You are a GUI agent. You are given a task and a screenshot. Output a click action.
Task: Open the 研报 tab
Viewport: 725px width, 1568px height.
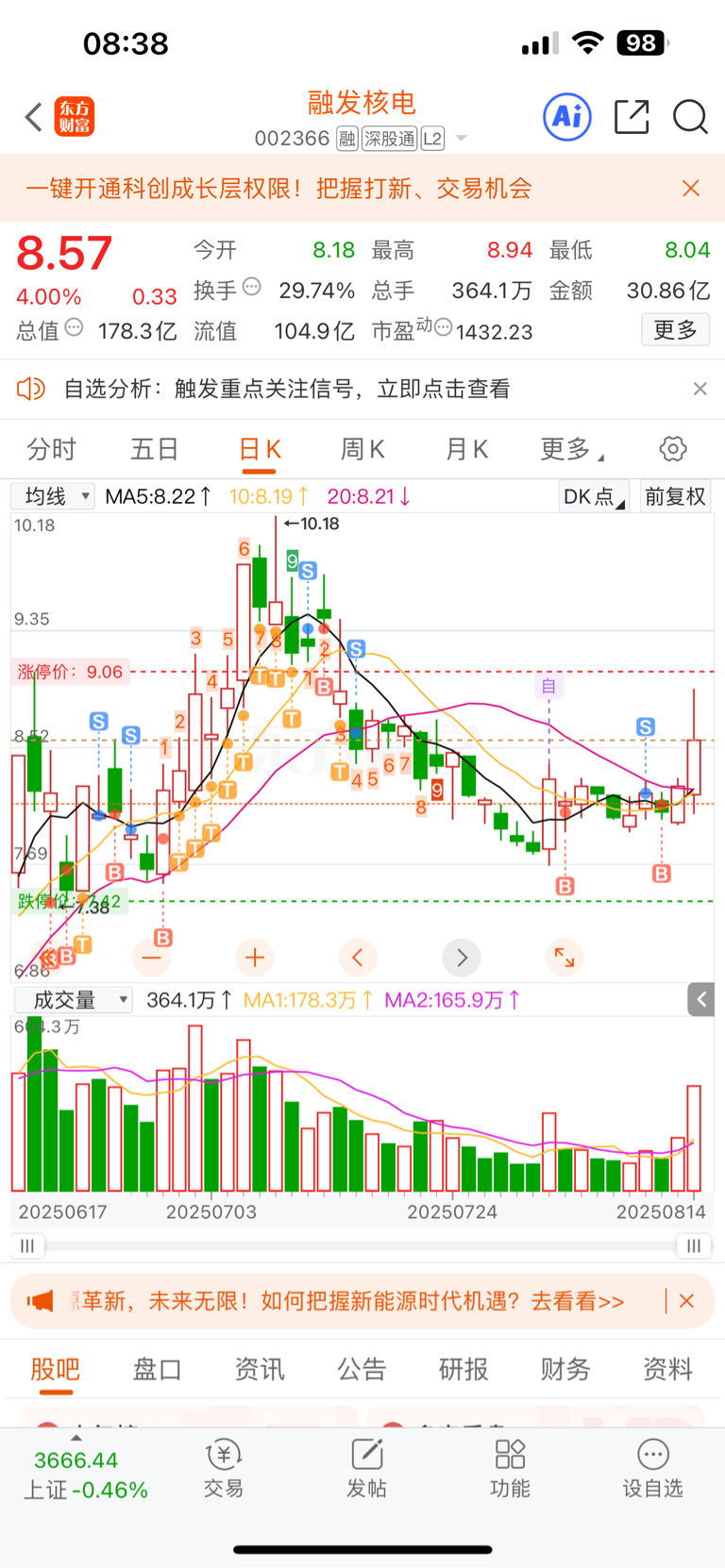pos(464,1369)
